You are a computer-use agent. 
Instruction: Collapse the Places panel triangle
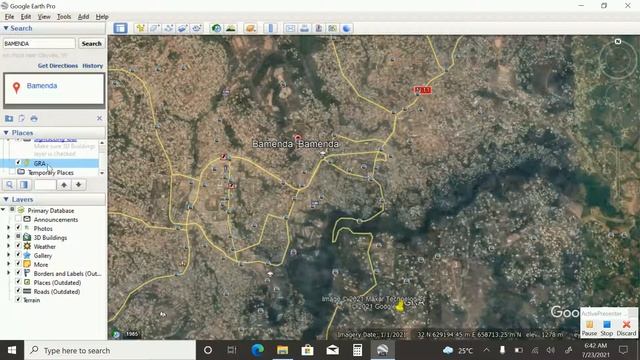[x=6, y=133]
